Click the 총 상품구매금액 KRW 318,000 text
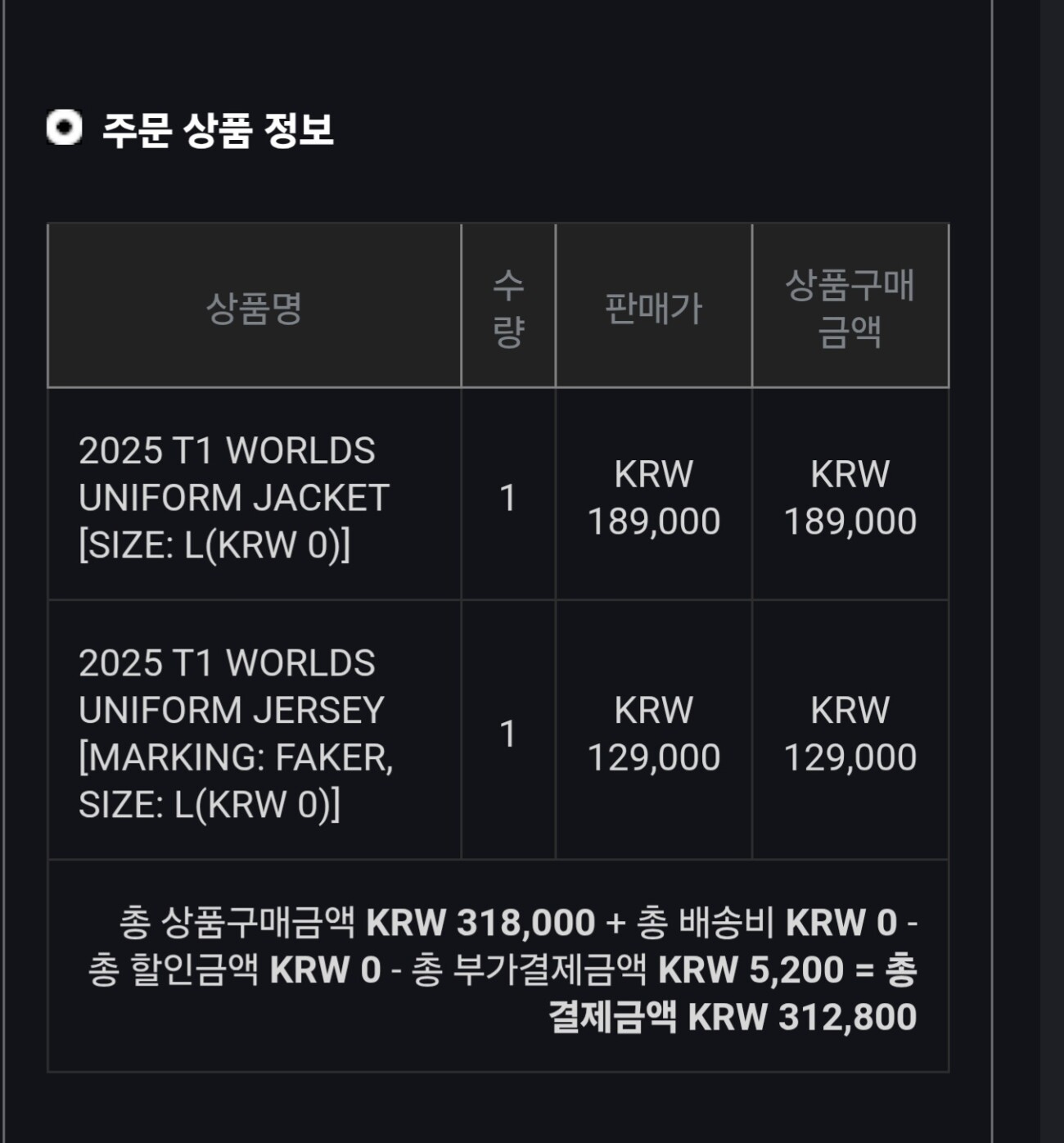The width and height of the screenshot is (1064, 1143). [357, 923]
